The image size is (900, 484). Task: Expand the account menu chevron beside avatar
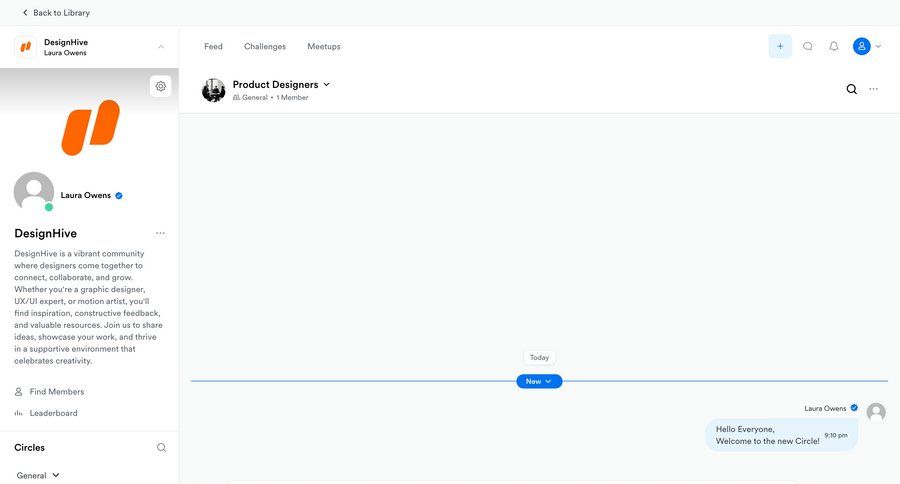pos(878,47)
